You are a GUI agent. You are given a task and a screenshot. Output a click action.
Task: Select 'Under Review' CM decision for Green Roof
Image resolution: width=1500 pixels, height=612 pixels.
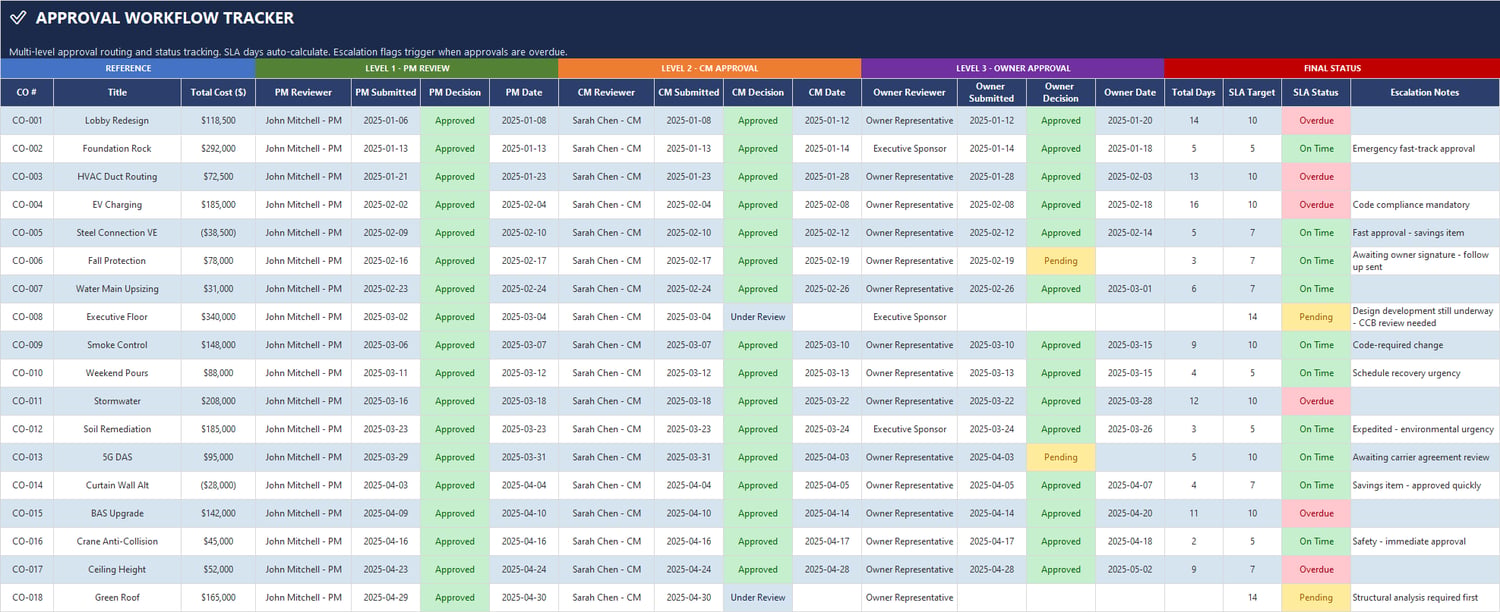[758, 597]
